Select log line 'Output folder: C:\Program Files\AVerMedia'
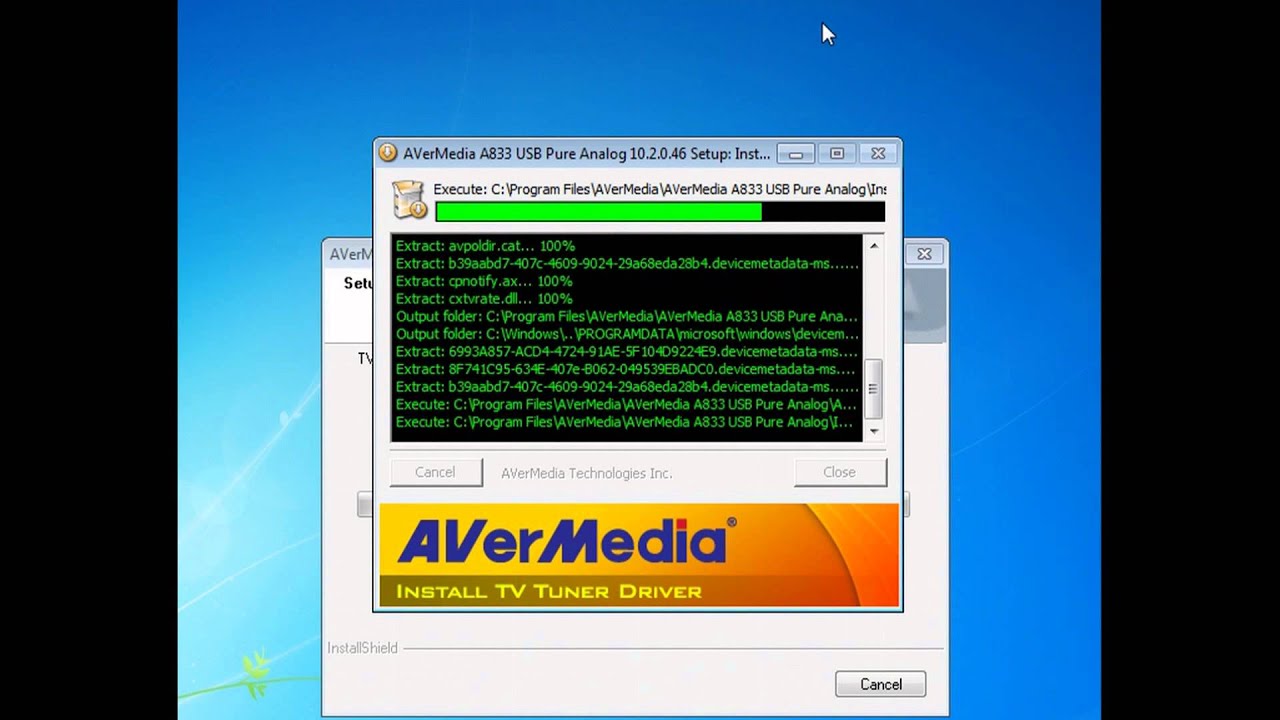 coord(626,316)
